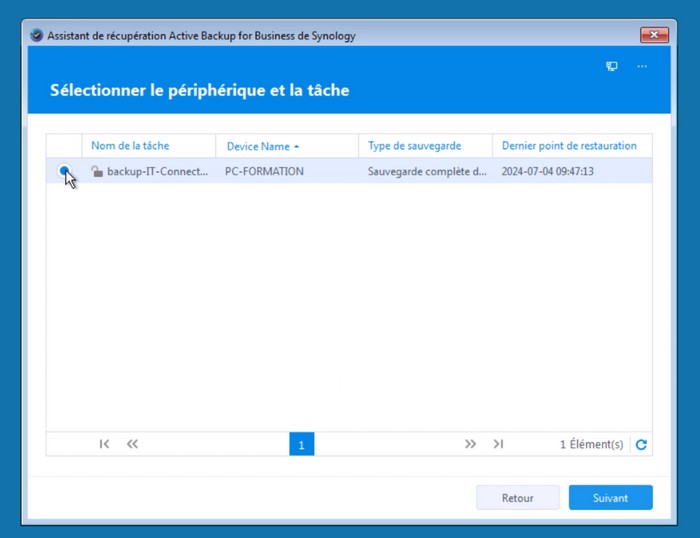The image size is (700, 538).
Task: Go to the previous page
Action: coord(132,444)
